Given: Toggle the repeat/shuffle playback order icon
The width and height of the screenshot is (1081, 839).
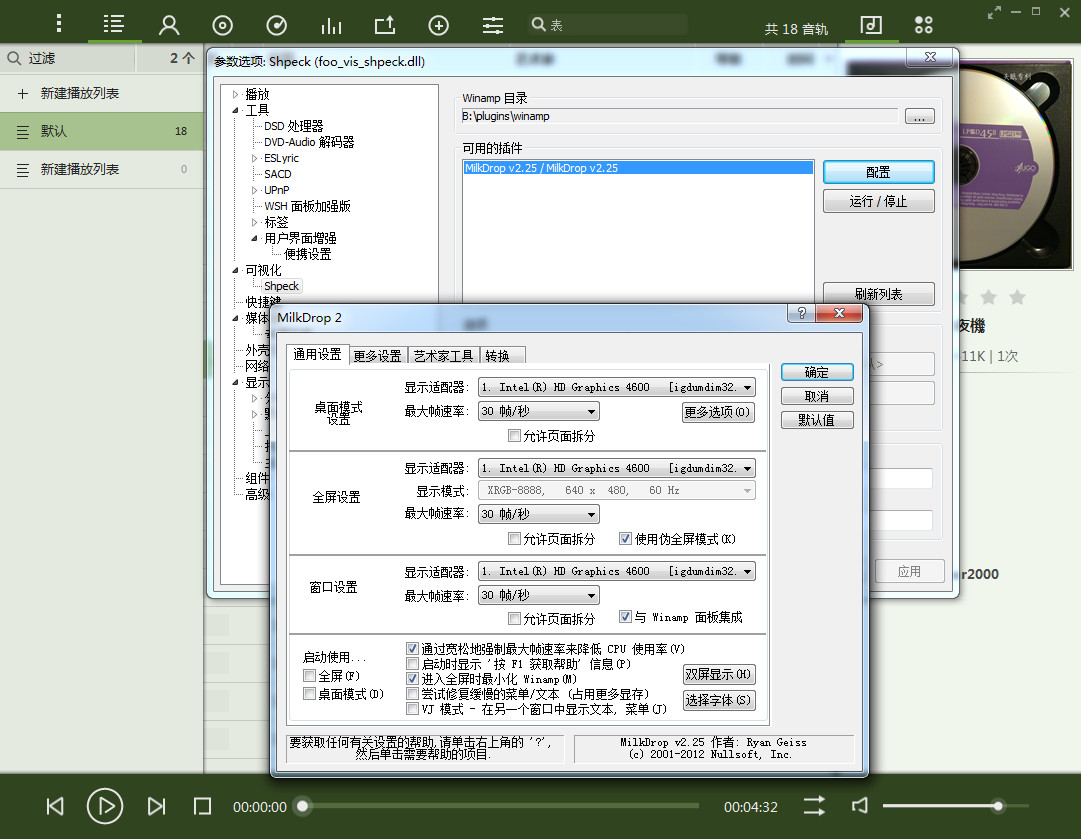Looking at the screenshot, I should pos(814,806).
